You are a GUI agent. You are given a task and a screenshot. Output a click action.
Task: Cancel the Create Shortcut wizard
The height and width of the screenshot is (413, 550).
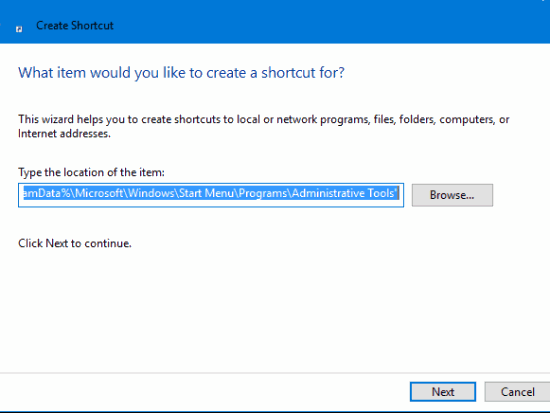click(518, 392)
